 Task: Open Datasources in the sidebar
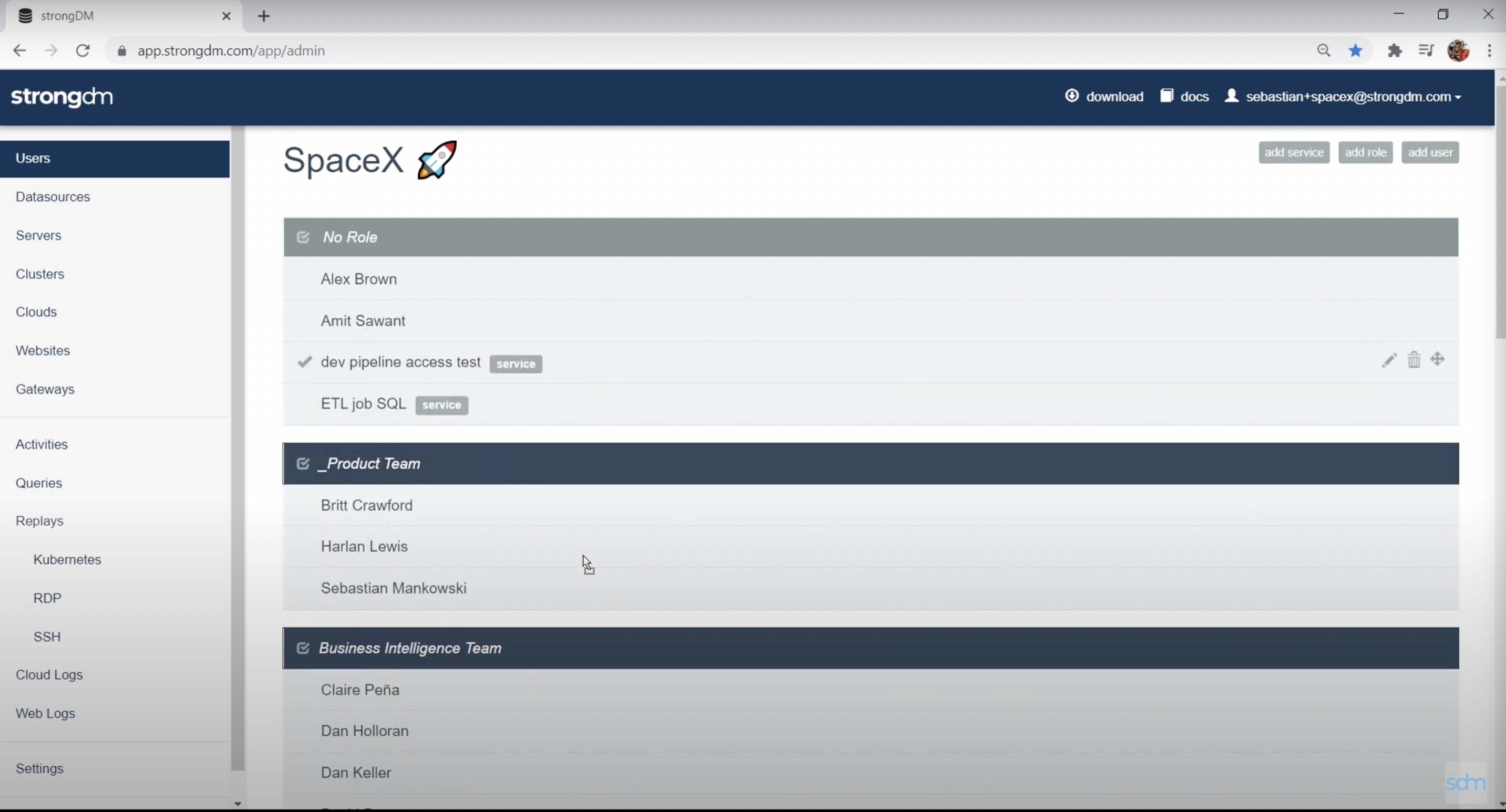tap(53, 197)
